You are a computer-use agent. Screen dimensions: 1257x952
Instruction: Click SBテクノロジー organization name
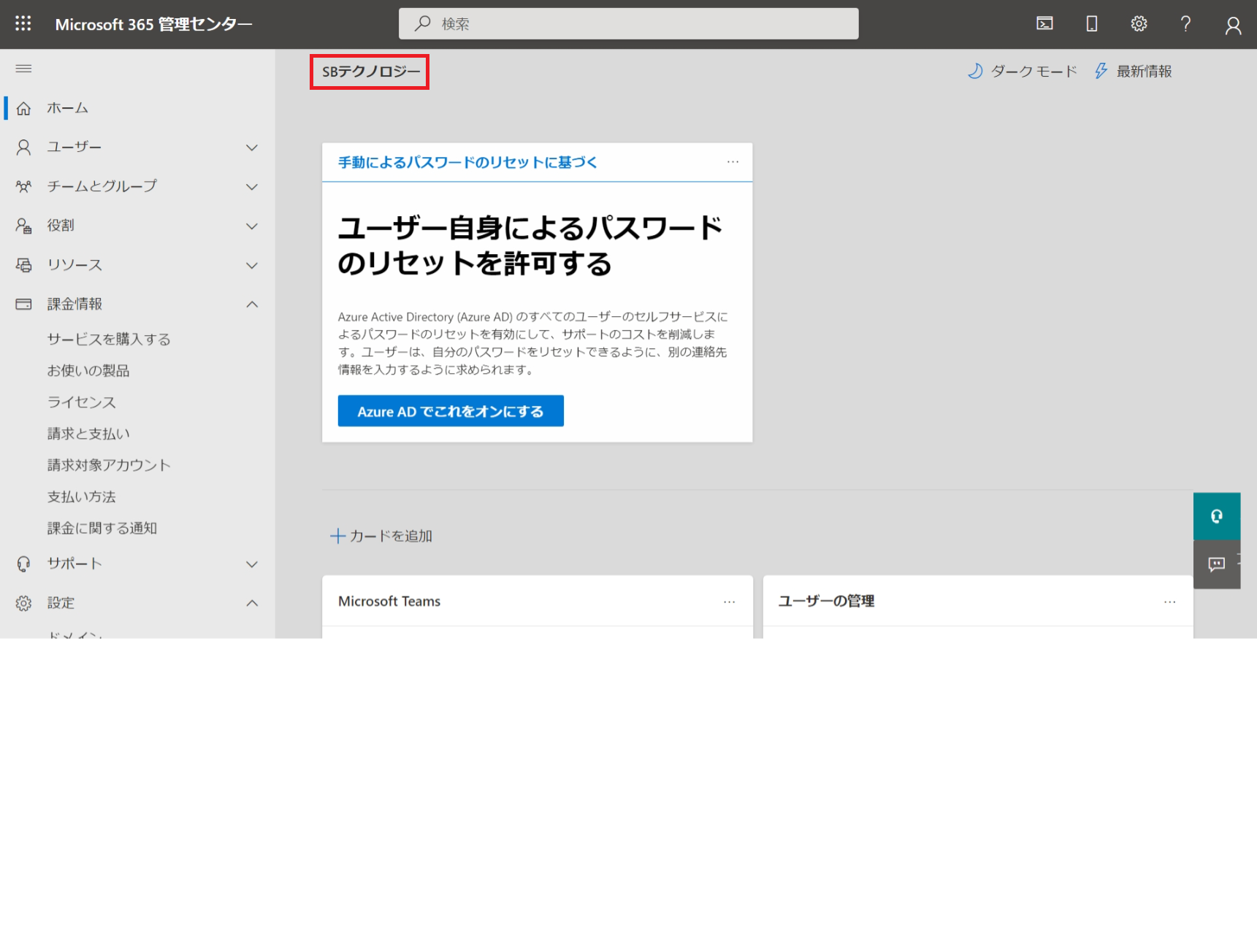click(371, 72)
